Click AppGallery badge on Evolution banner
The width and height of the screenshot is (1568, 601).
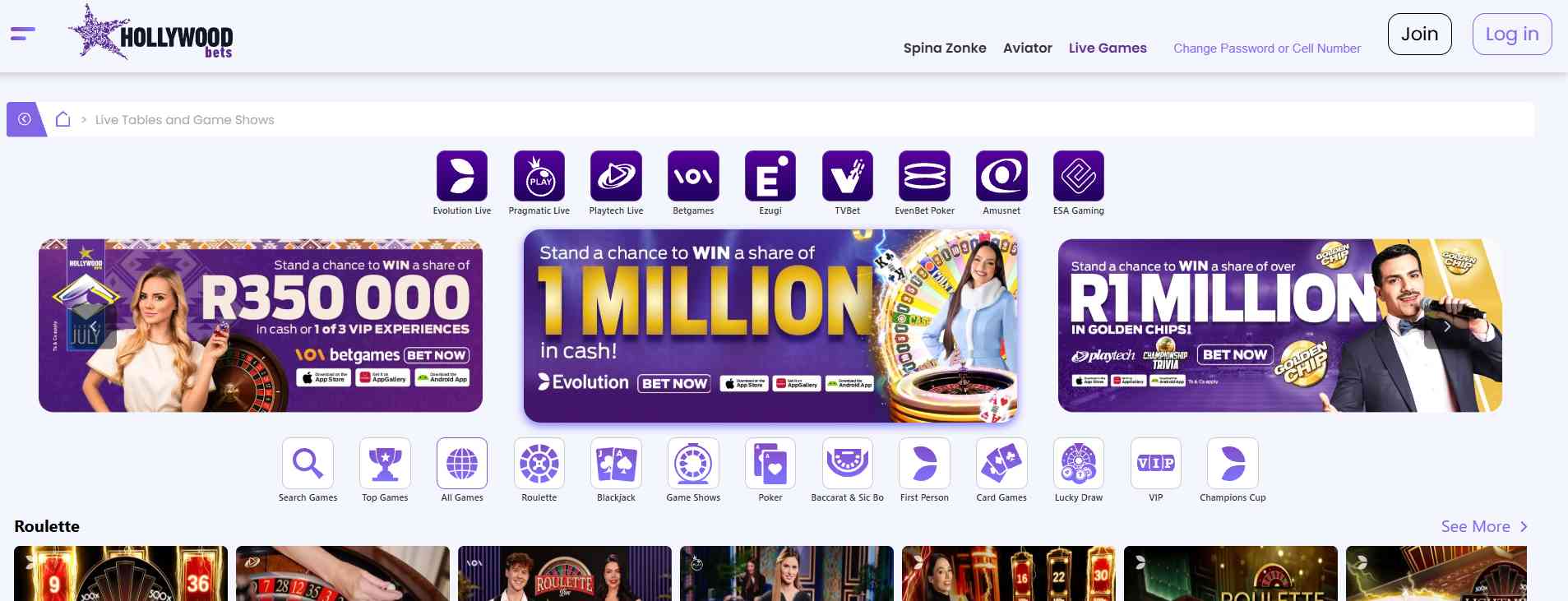(x=797, y=383)
